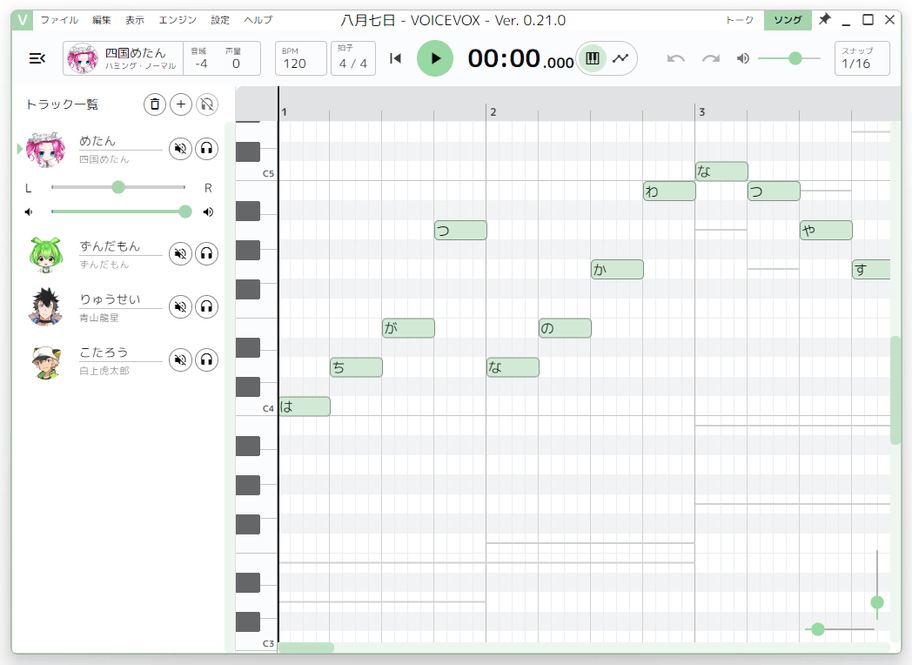This screenshot has height=665, width=912.
Task: Click the green play button
Action: pyautogui.click(x=434, y=58)
